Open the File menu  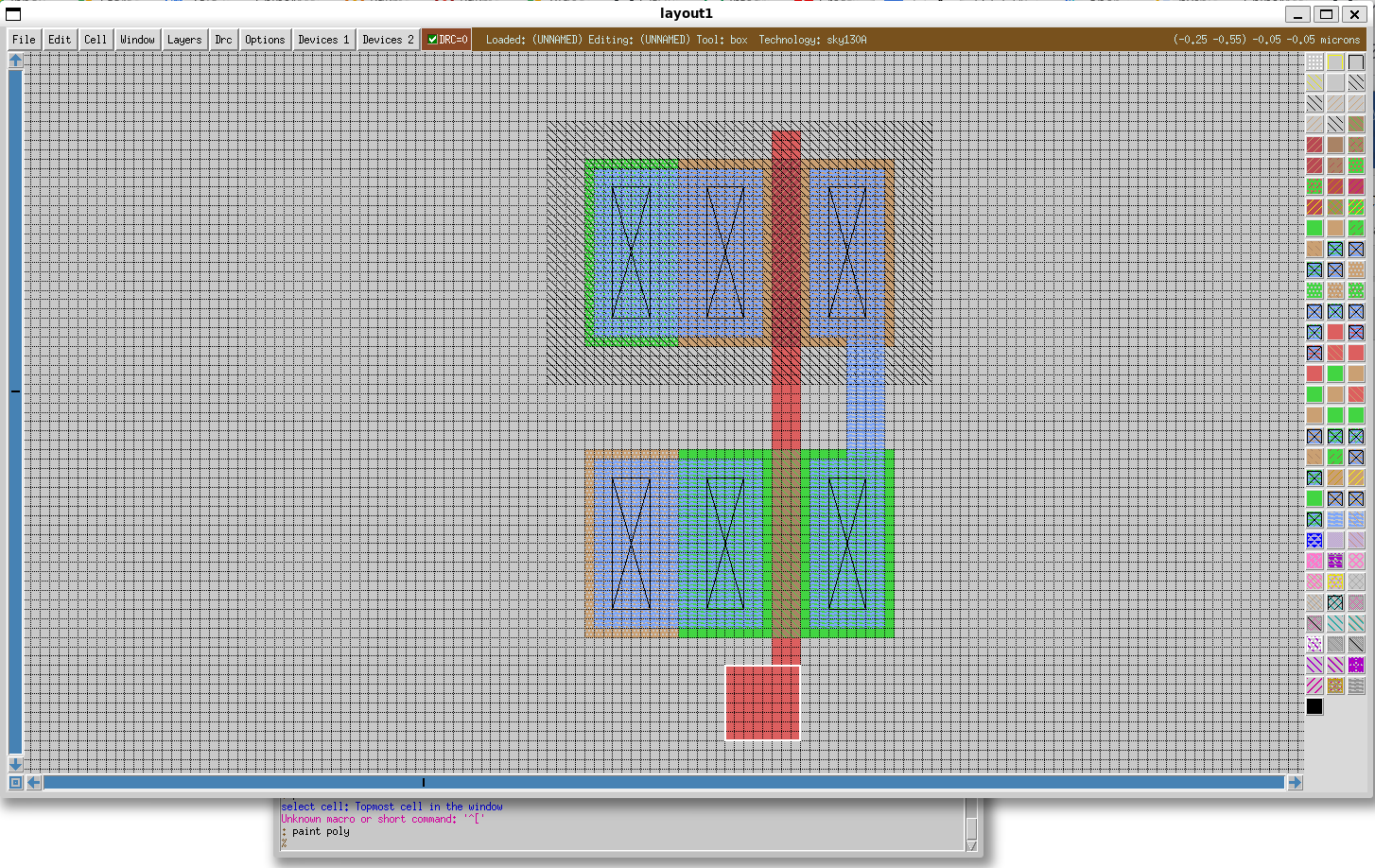(24, 40)
